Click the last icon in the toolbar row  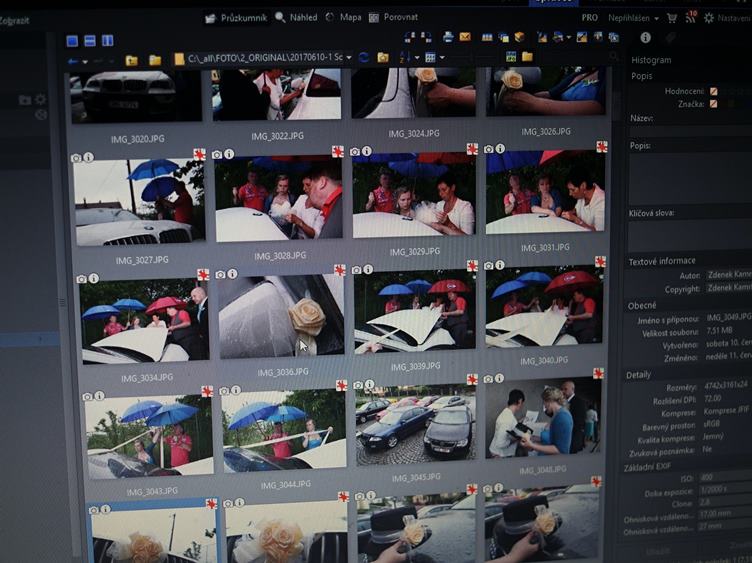[x=613, y=37]
